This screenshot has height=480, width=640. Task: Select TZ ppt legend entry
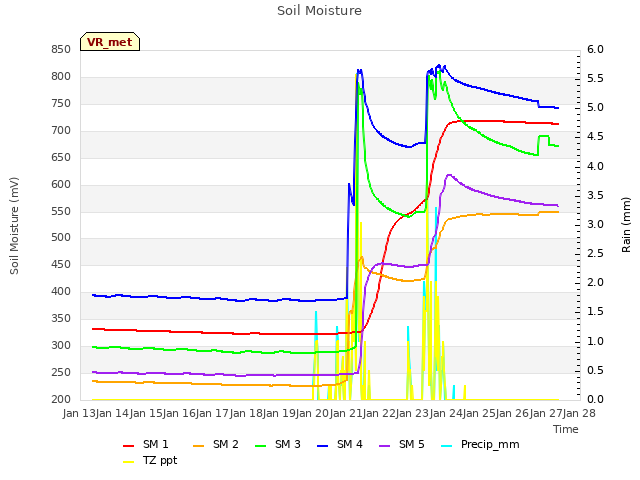[150, 460]
